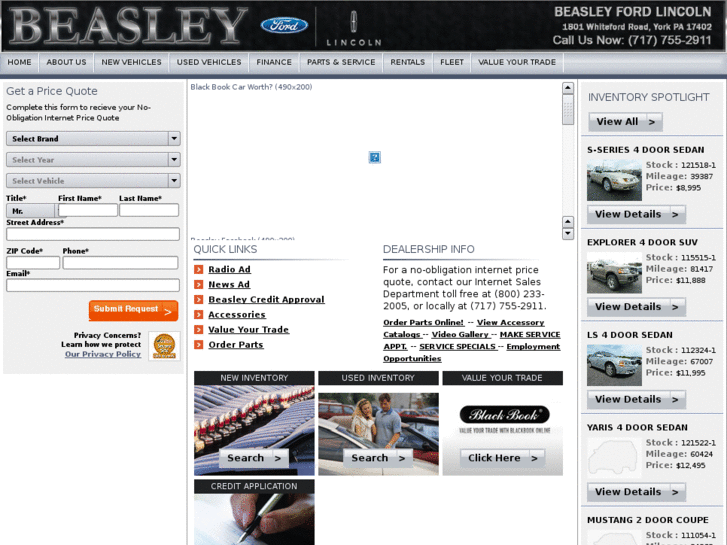727x545 pixels.
Task: Open the FINANCE menu
Action: [x=274, y=62]
